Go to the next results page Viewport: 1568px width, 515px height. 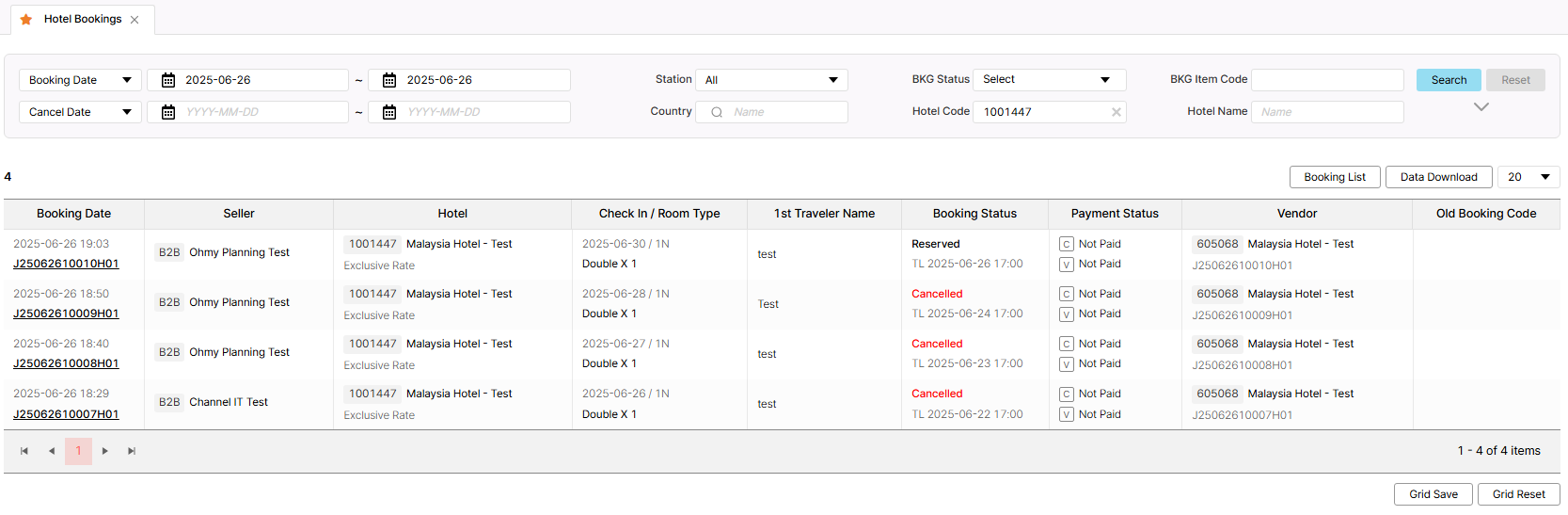point(105,451)
